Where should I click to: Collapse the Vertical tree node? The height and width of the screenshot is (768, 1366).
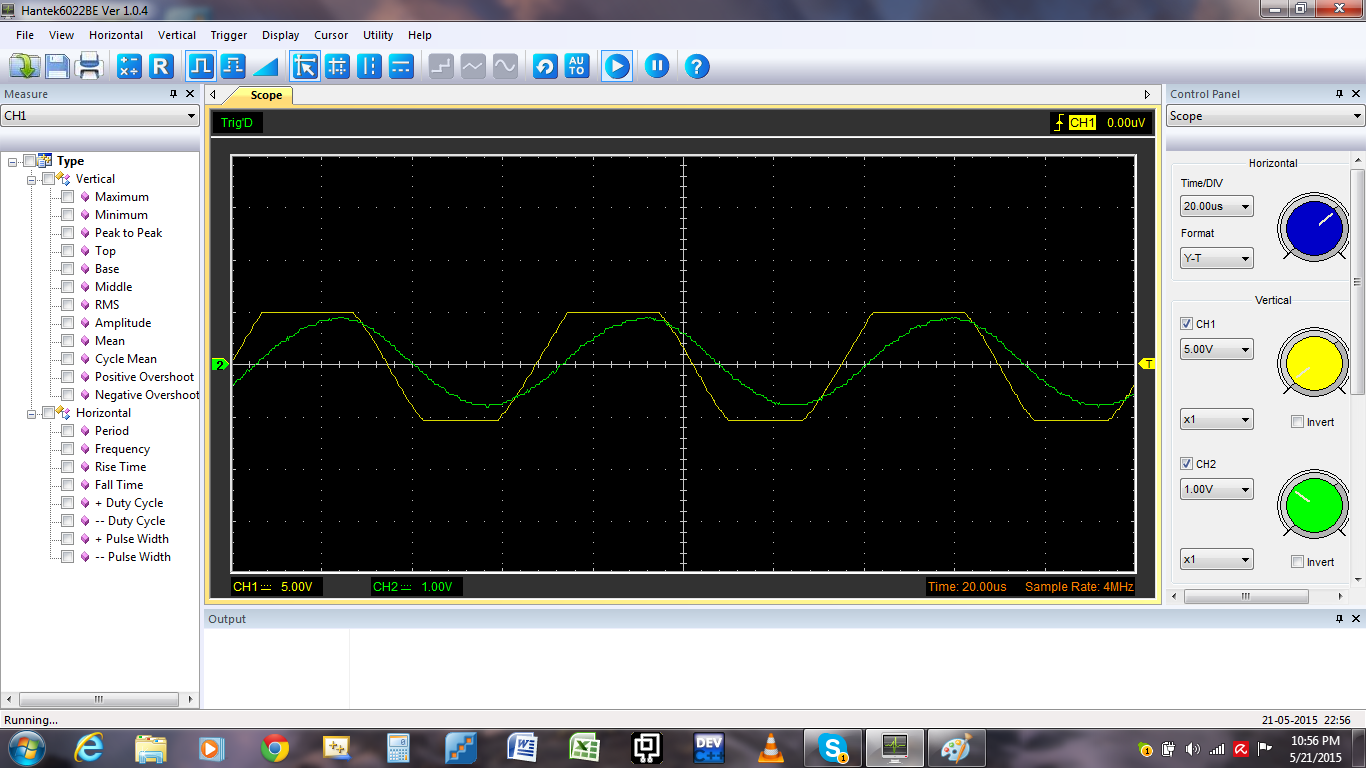(32, 179)
